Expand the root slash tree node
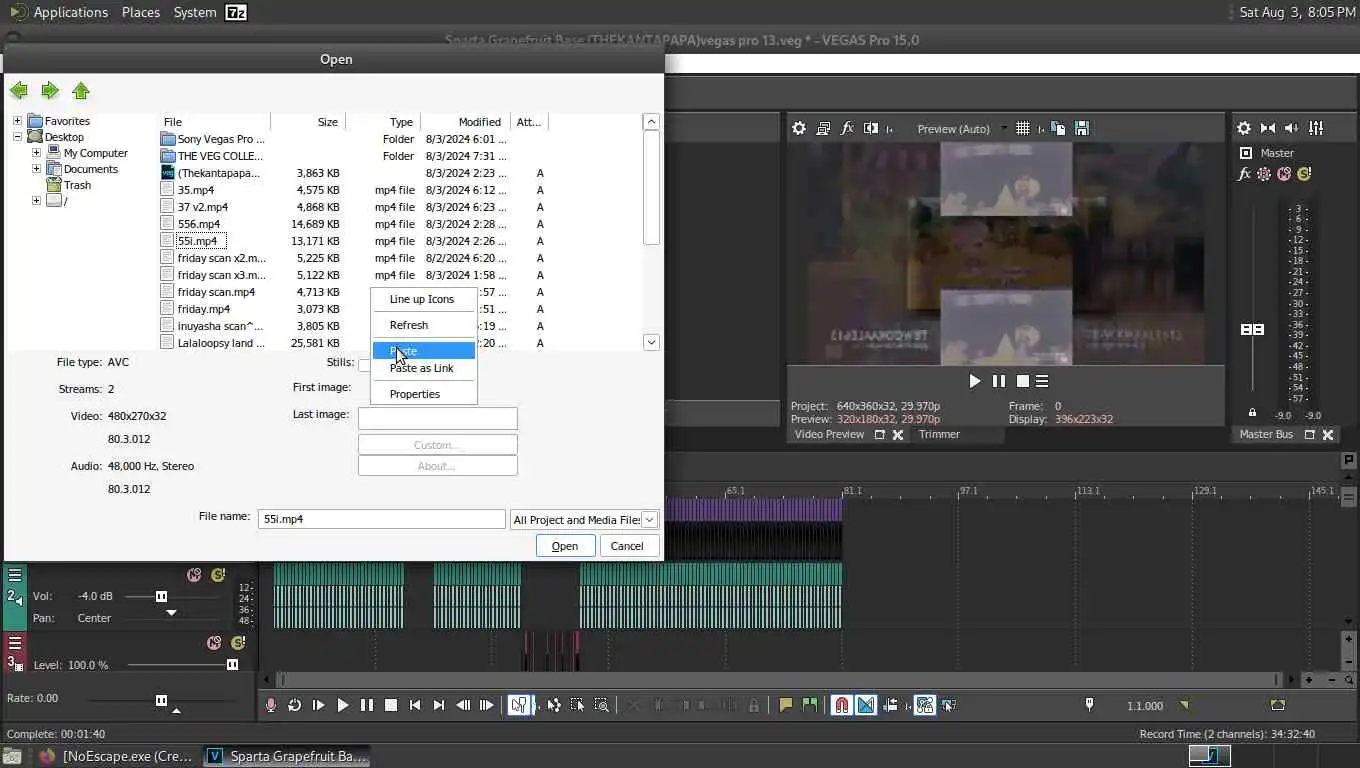 pos(36,201)
